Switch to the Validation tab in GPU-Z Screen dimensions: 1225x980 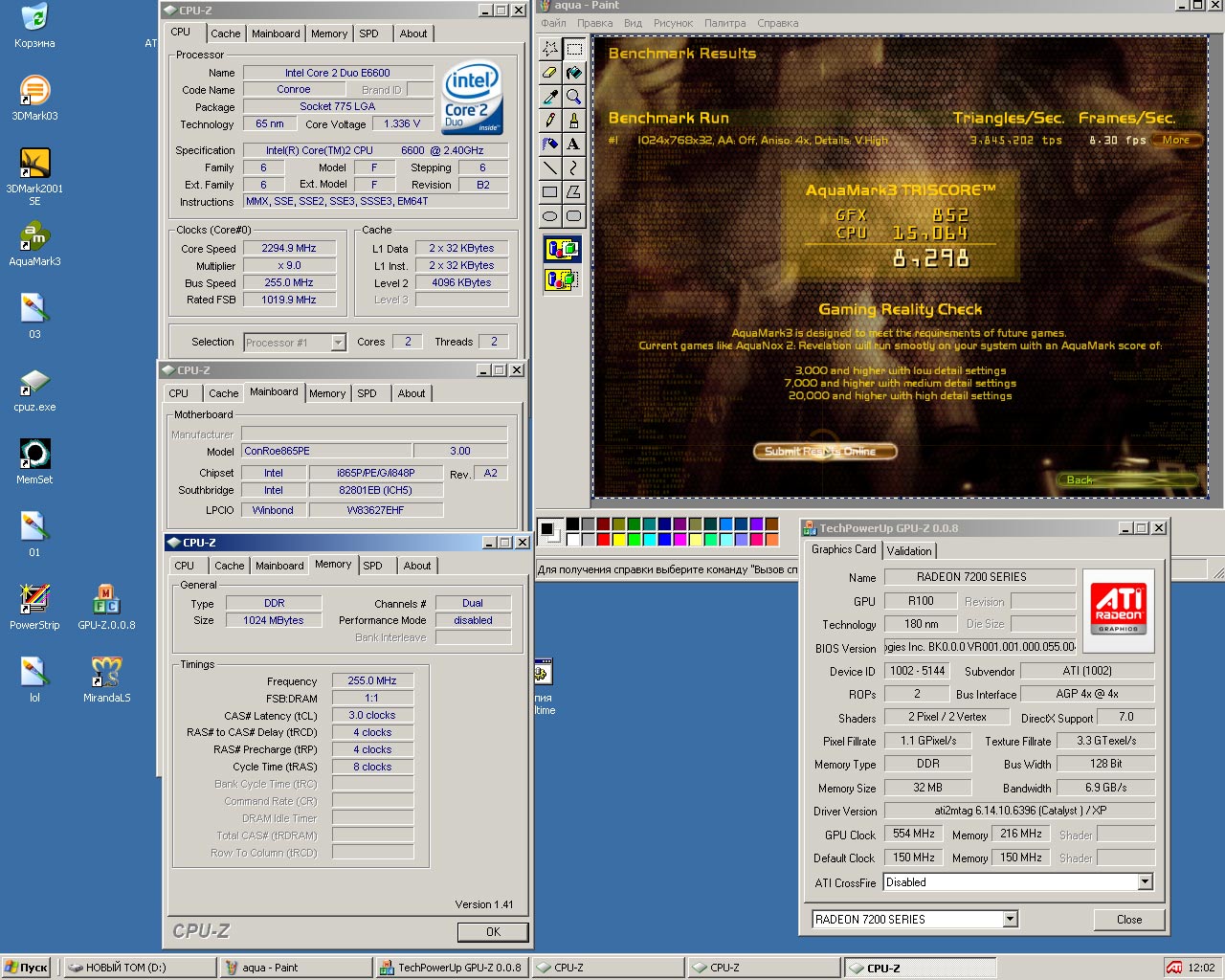[x=908, y=550]
